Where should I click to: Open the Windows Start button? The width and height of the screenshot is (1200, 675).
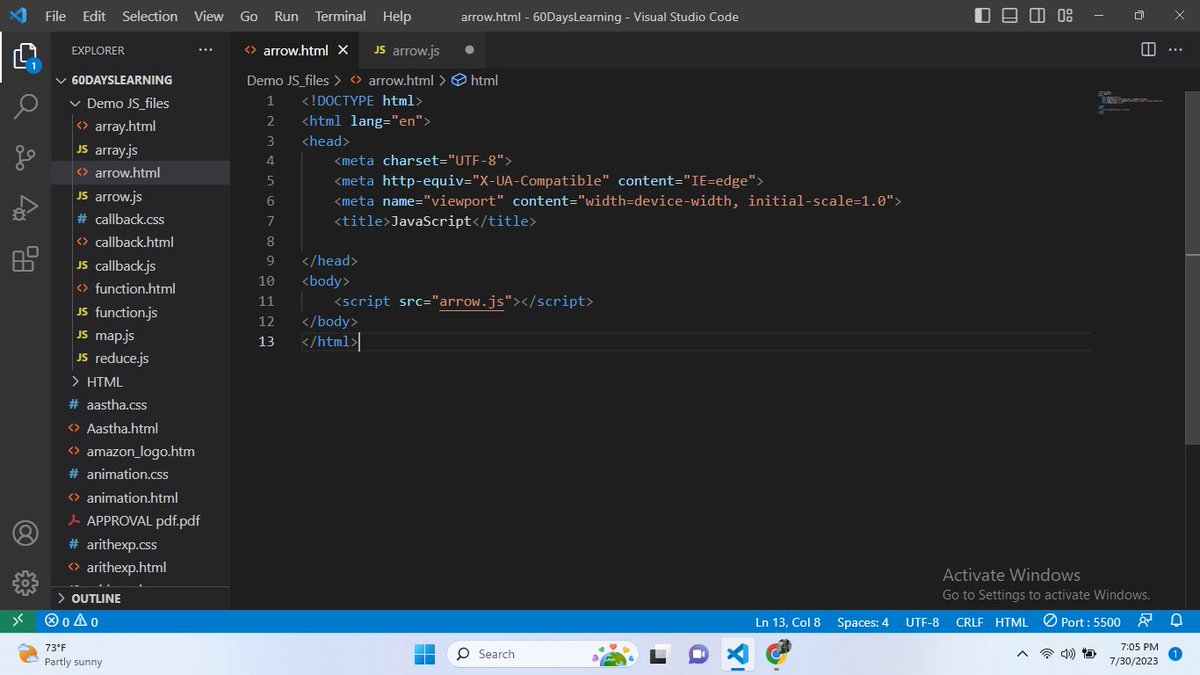click(x=425, y=654)
